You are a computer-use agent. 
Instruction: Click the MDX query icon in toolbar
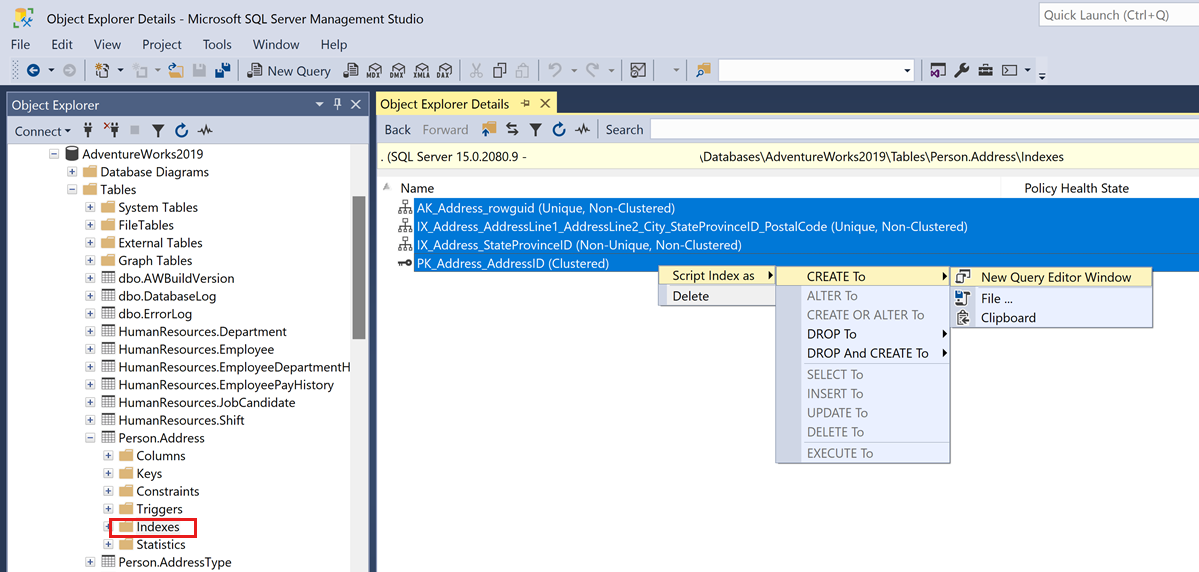click(374, 70)
